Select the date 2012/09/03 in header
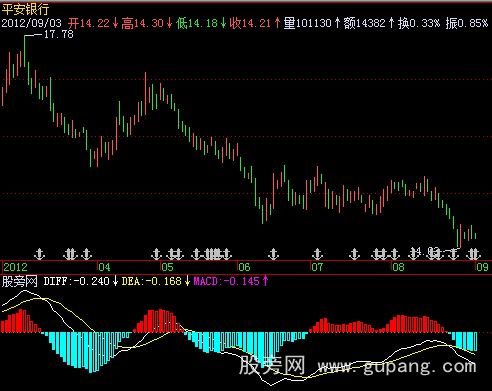The height and width of the screenshot is (391, 492). pos(32,23)
